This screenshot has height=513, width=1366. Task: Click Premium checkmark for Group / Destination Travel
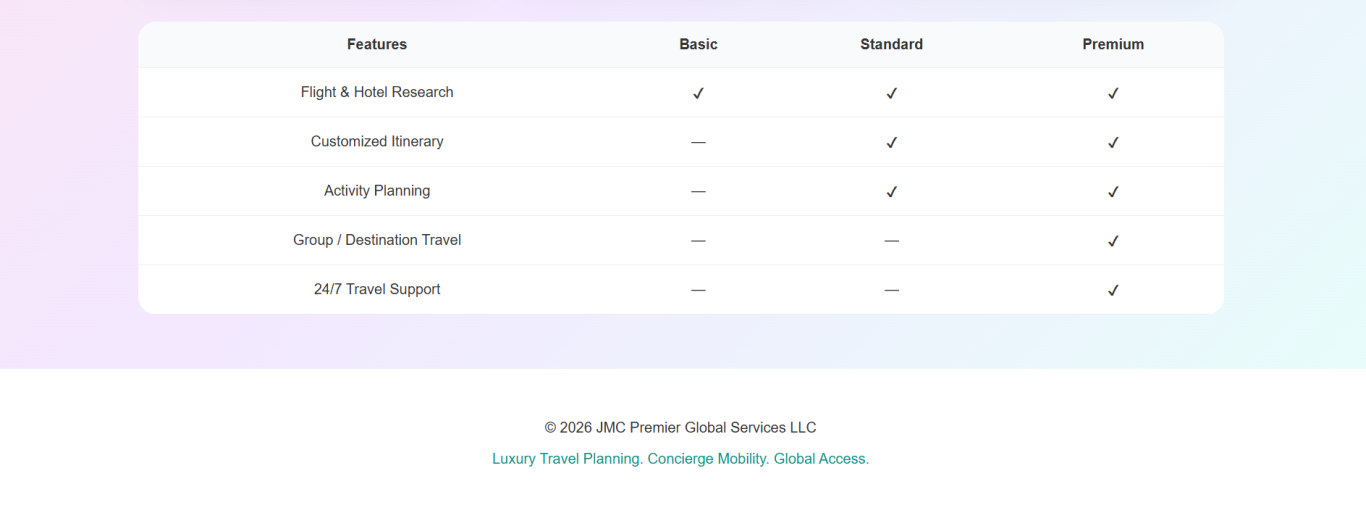1113,240
